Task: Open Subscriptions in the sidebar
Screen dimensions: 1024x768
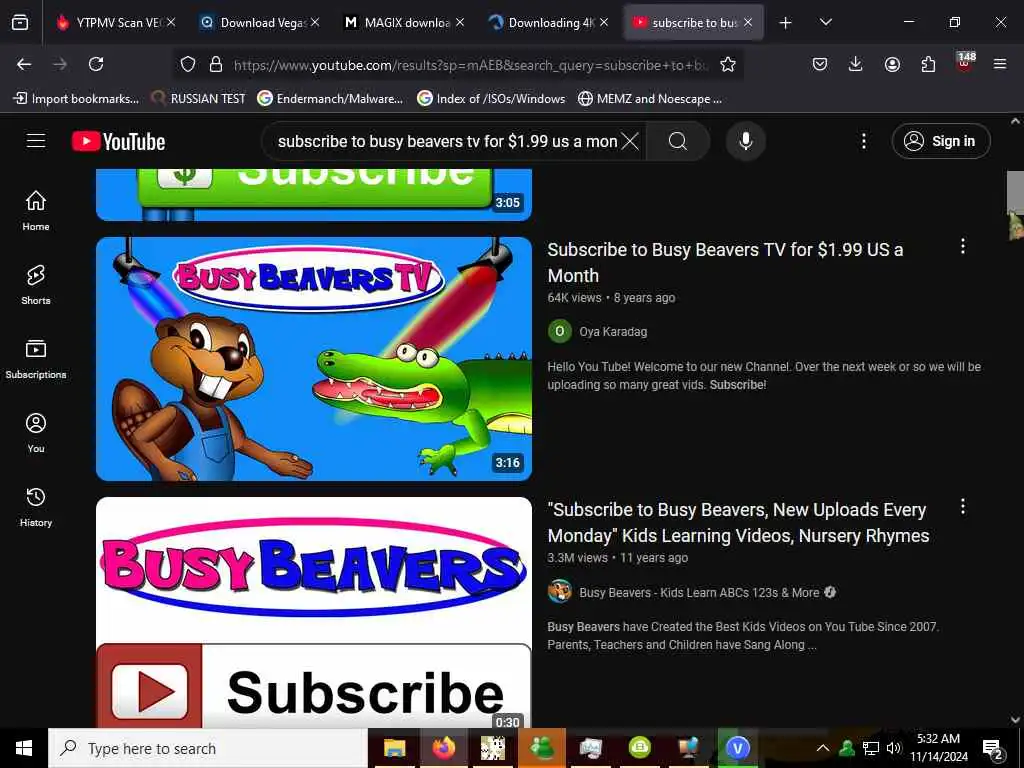Action: click(36, 359)
